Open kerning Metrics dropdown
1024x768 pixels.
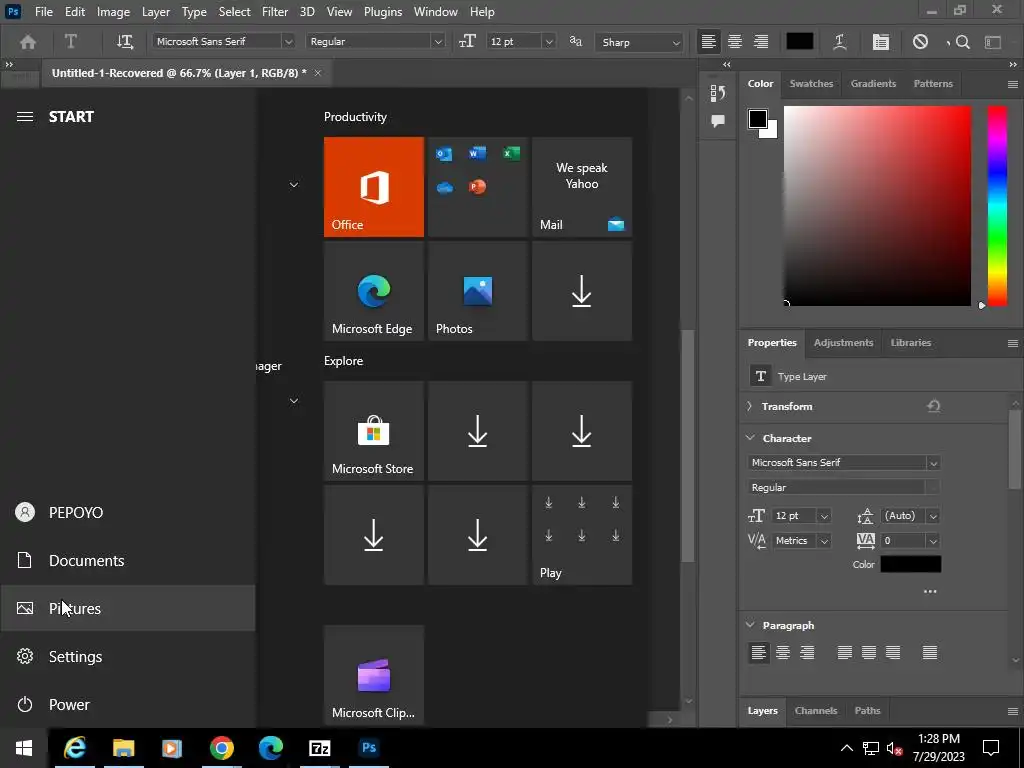(824, 541)
